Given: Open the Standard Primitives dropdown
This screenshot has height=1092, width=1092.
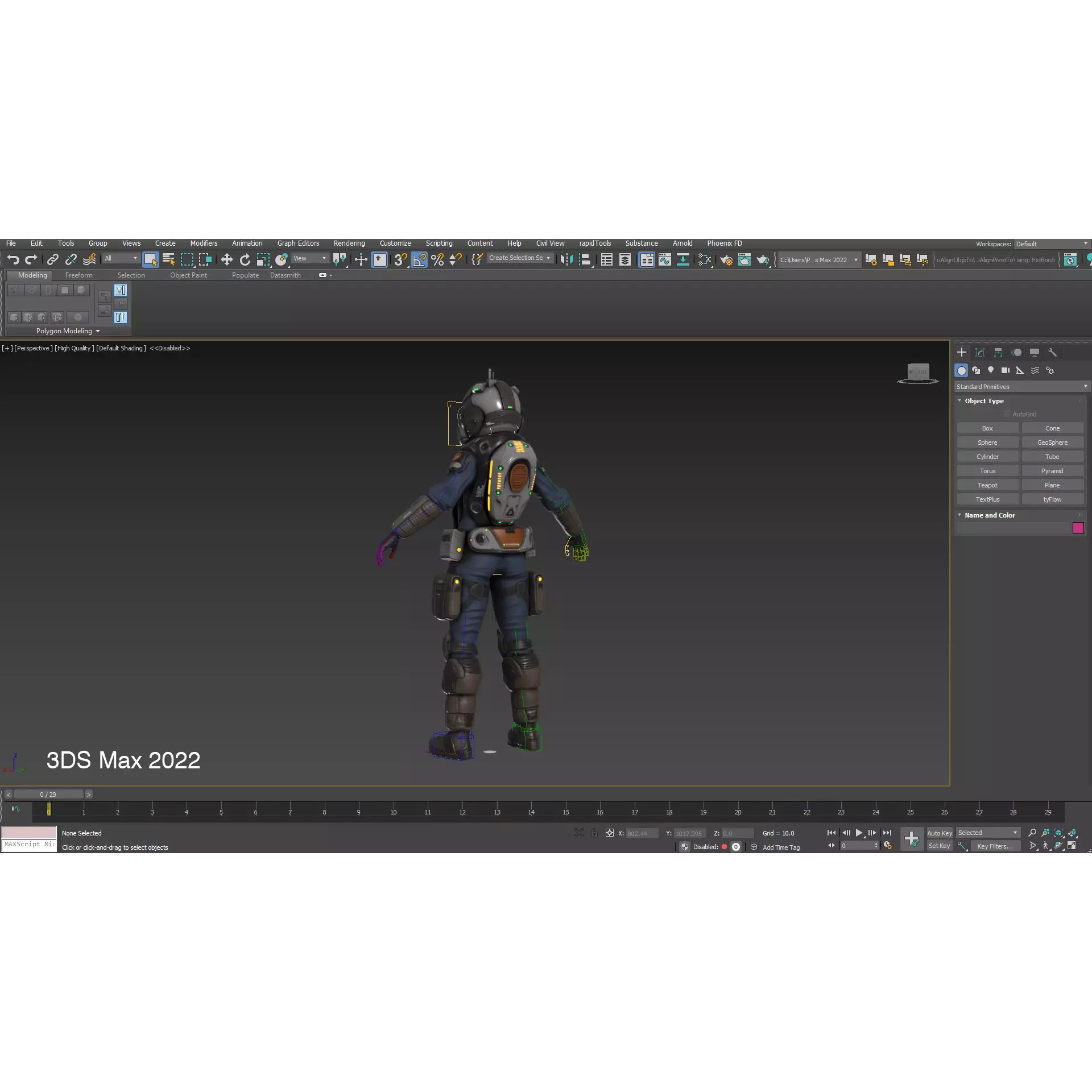Looking at the screenshot, I should (1021, 387).
